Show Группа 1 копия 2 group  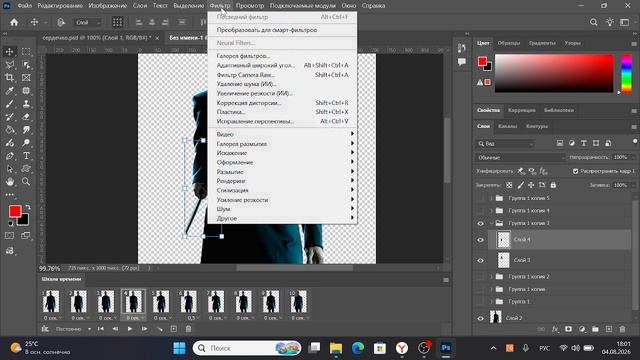pos(480,277)
